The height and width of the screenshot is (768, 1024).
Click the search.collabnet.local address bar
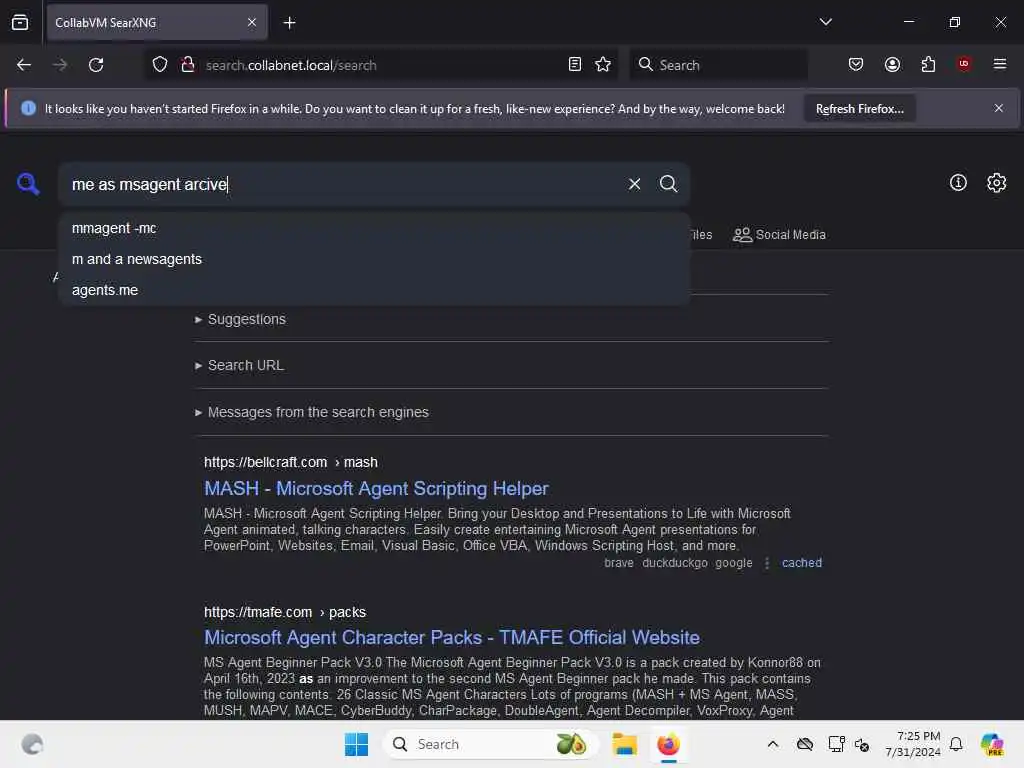382,65
